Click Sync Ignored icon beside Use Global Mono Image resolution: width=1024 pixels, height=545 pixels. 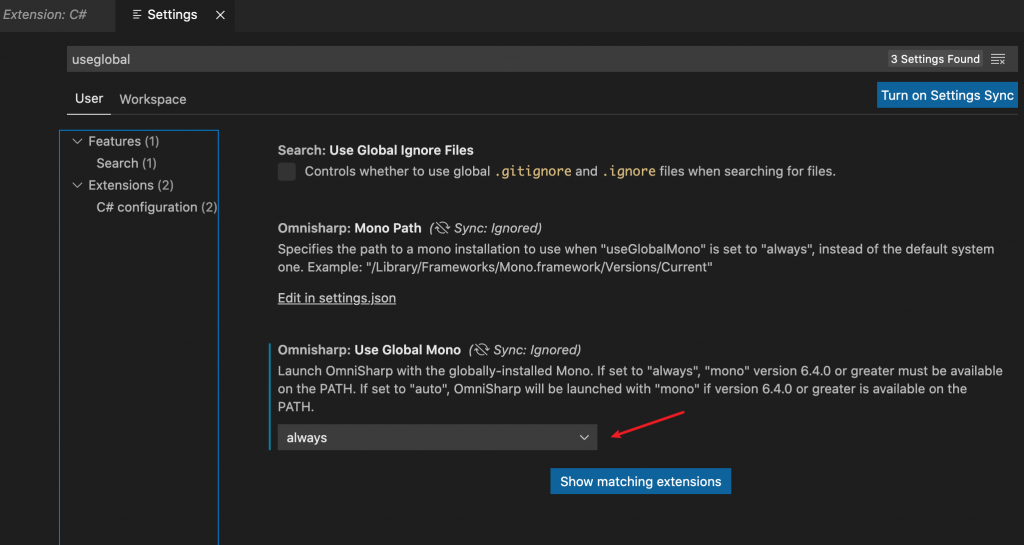pos(482,350)
